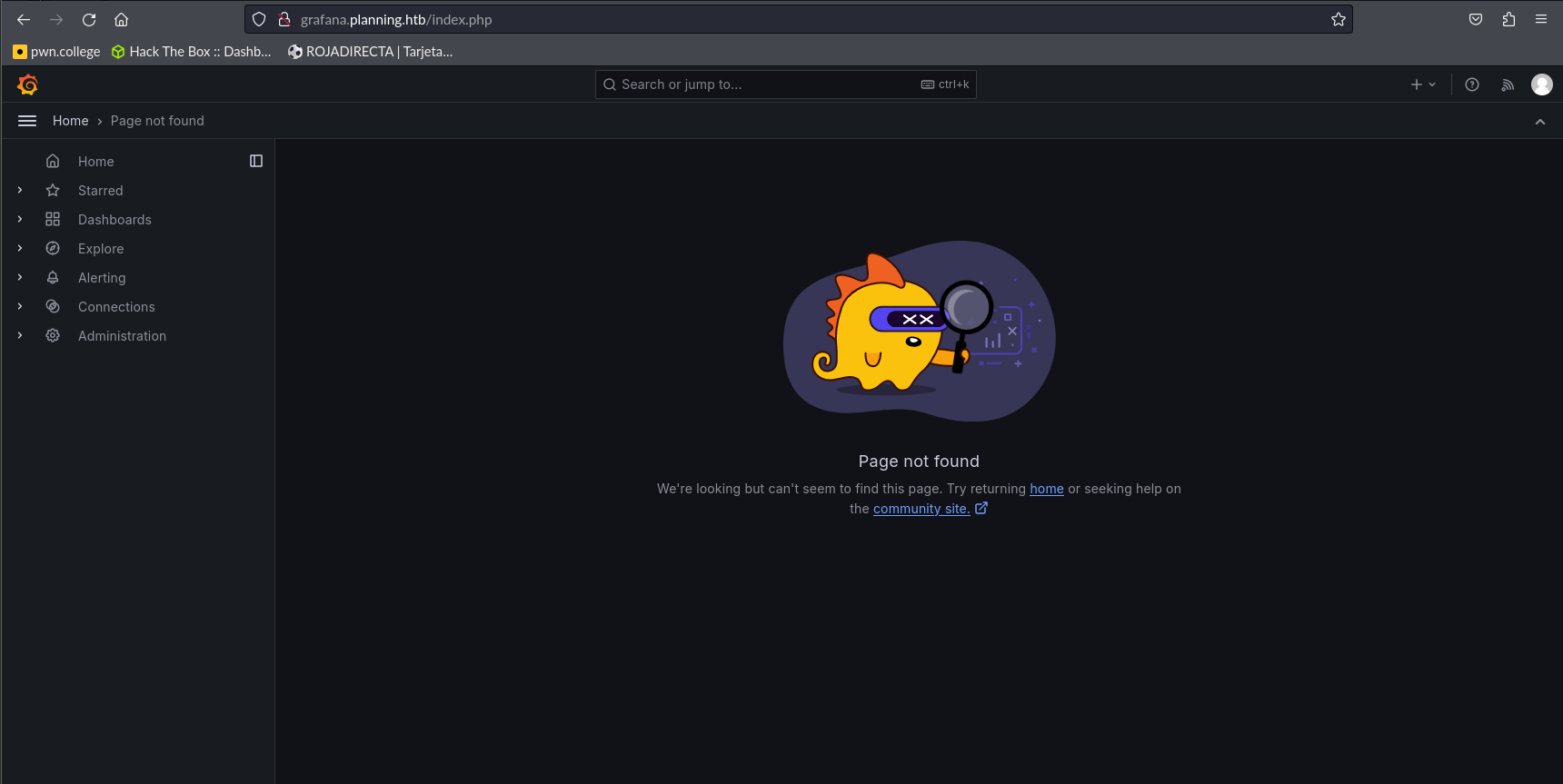Expand the Connections section chevron
The image size is (1563, 784).
click(20, 306)
